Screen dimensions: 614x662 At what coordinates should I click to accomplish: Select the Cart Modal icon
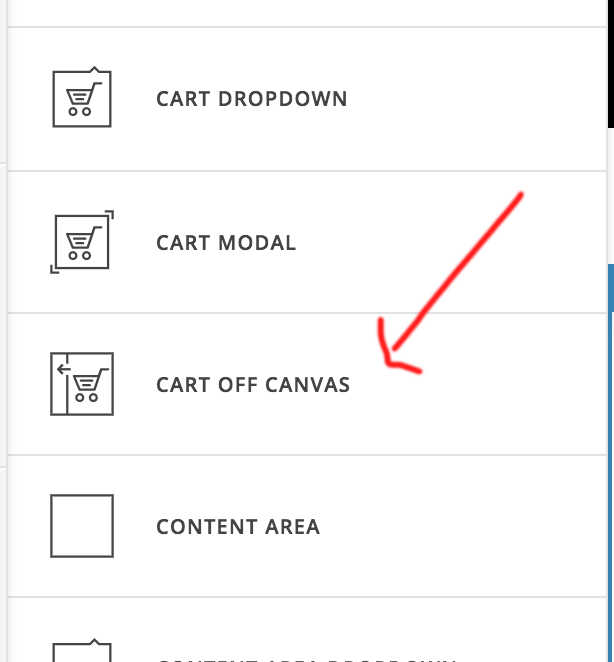pos(81,242)
